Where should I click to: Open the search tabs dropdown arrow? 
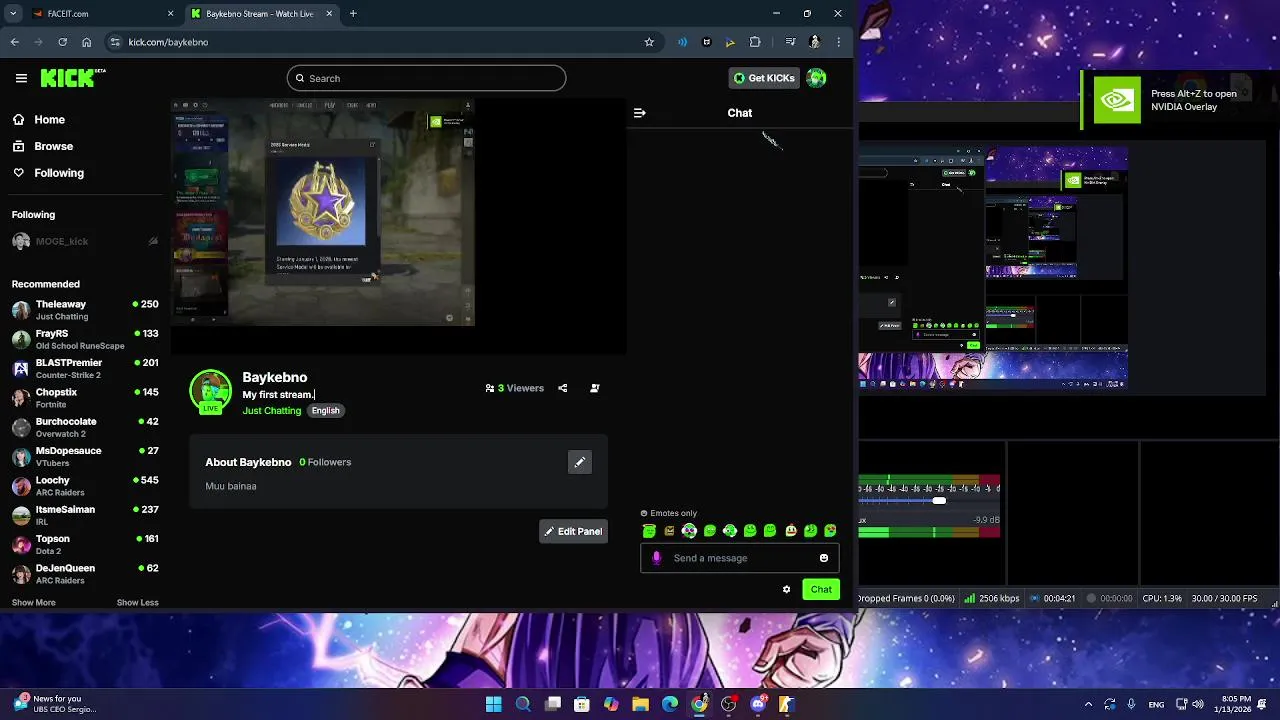(13, 14)
